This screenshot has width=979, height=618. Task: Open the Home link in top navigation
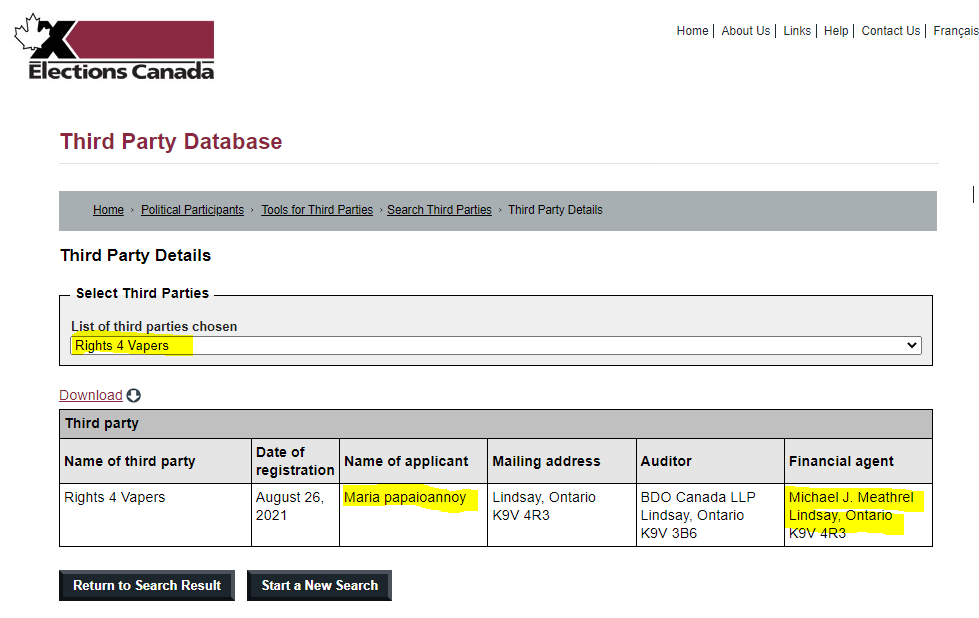click(x=692, y=31)
